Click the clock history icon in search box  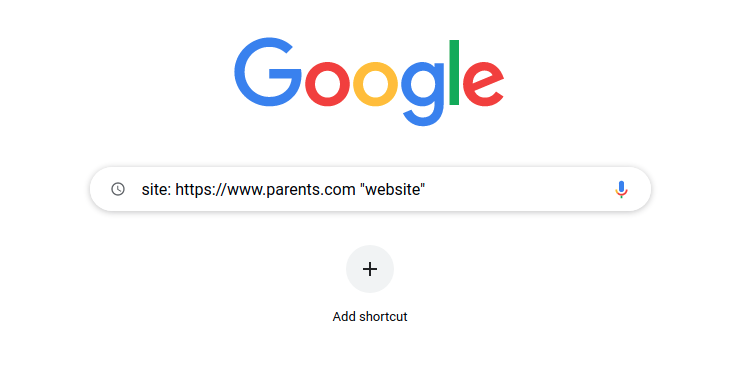[118, 189]
